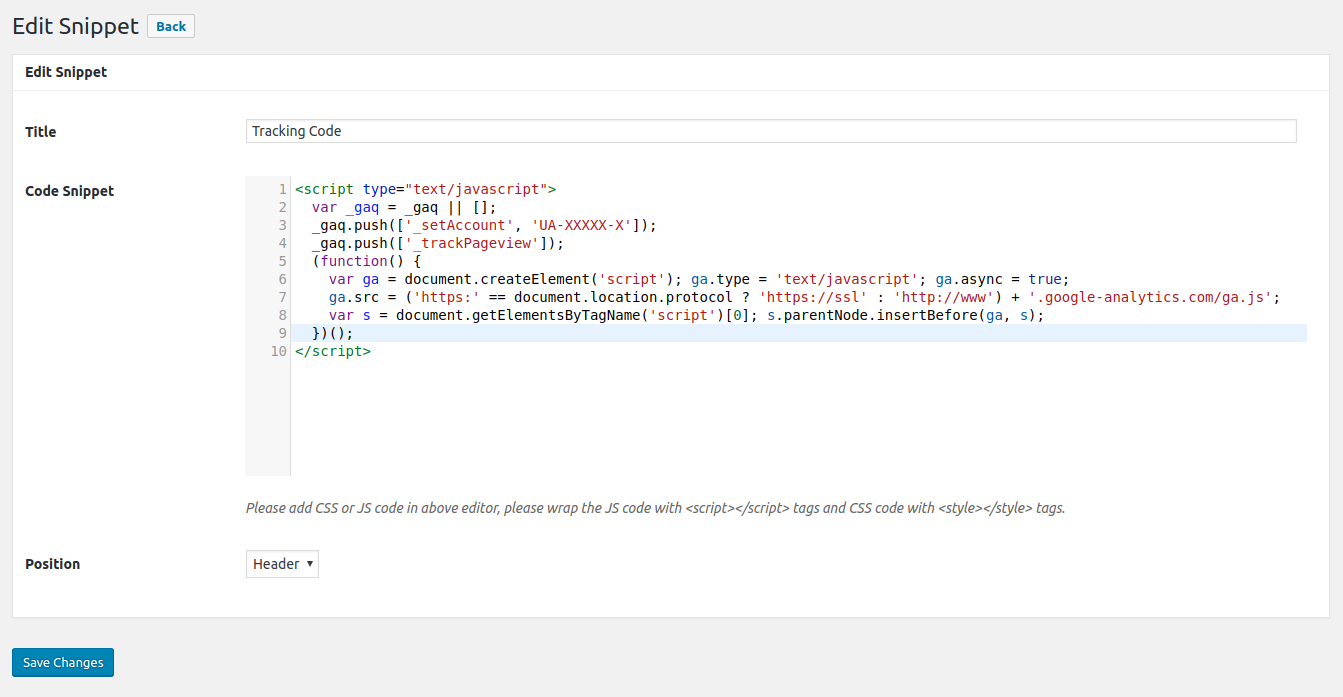This screenshot has height=697, width=1343.
Task: Click the getElementsByTagName code line
Action: coord(686,315)
